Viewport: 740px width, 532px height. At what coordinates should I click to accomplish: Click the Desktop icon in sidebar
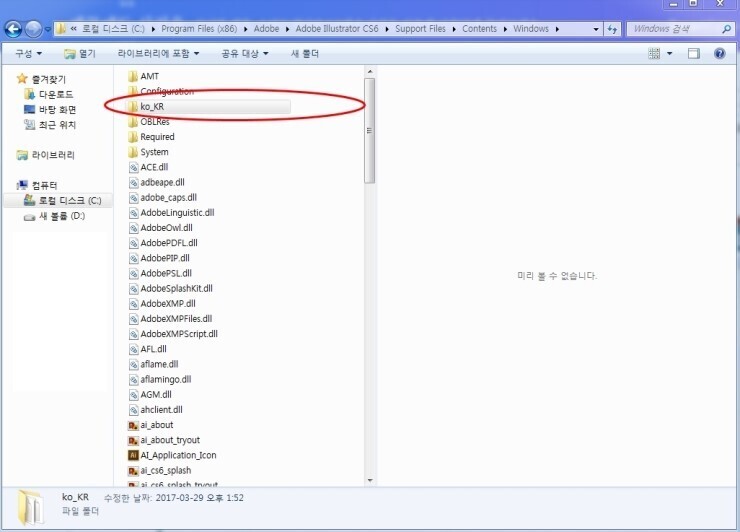(x=29, y=110)
